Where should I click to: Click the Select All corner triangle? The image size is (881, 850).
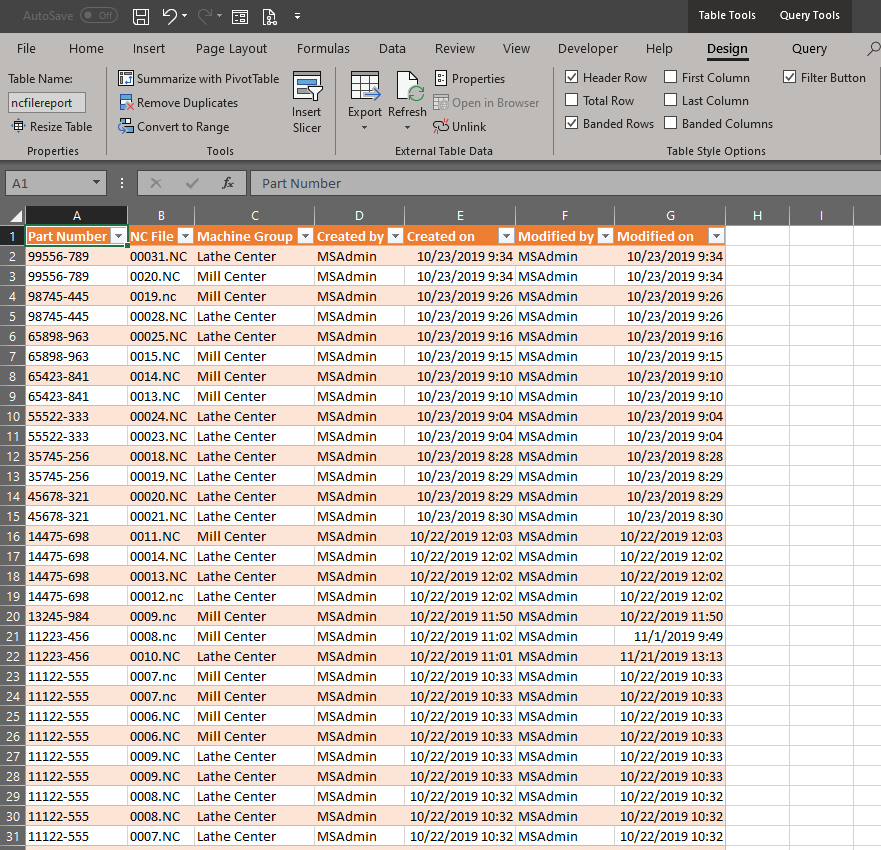[16, 216]
